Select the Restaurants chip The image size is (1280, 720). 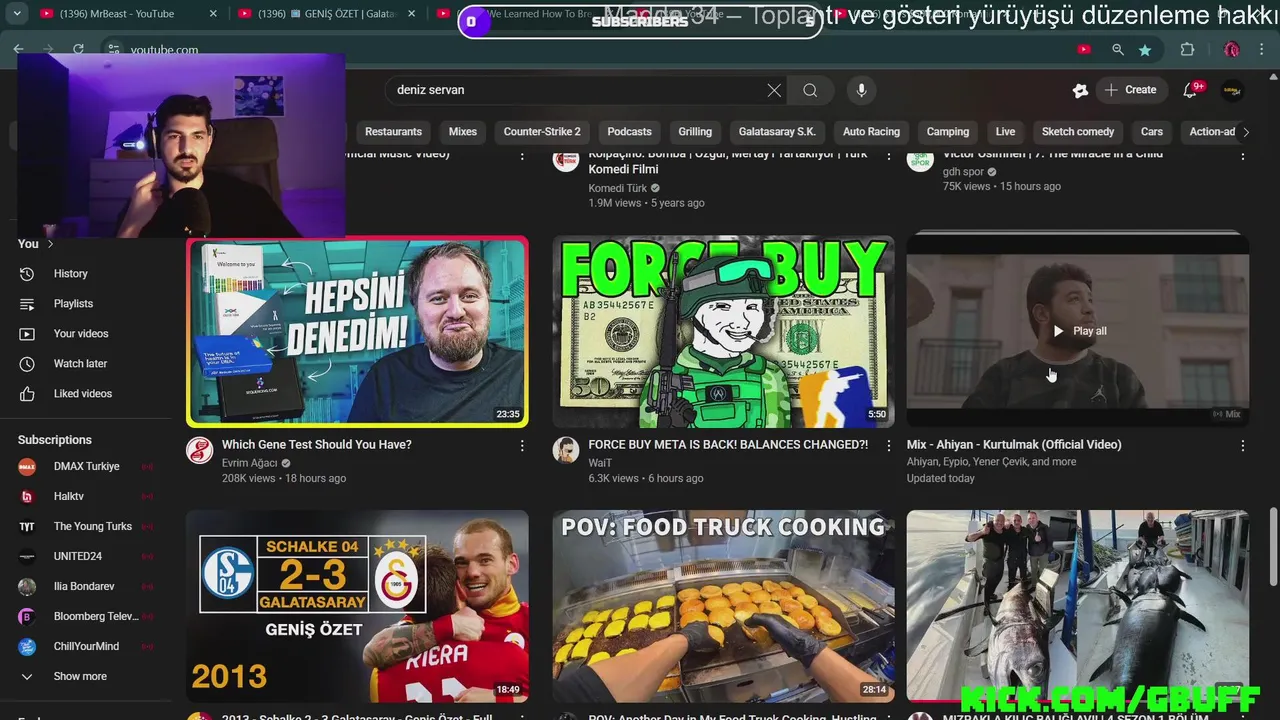click(x=393, y=132)
